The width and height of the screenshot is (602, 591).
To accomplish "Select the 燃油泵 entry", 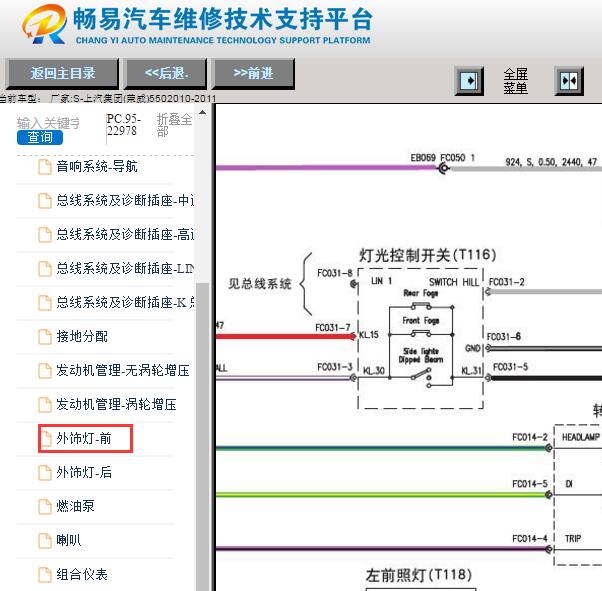I will click(75, 506).
